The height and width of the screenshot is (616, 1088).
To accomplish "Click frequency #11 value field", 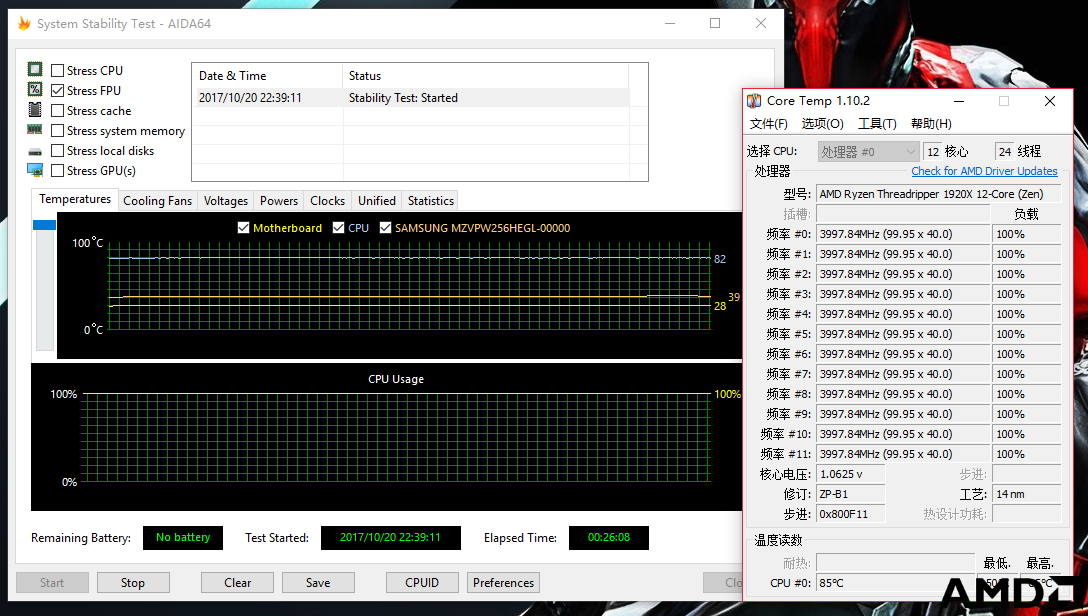I will 903,454.
